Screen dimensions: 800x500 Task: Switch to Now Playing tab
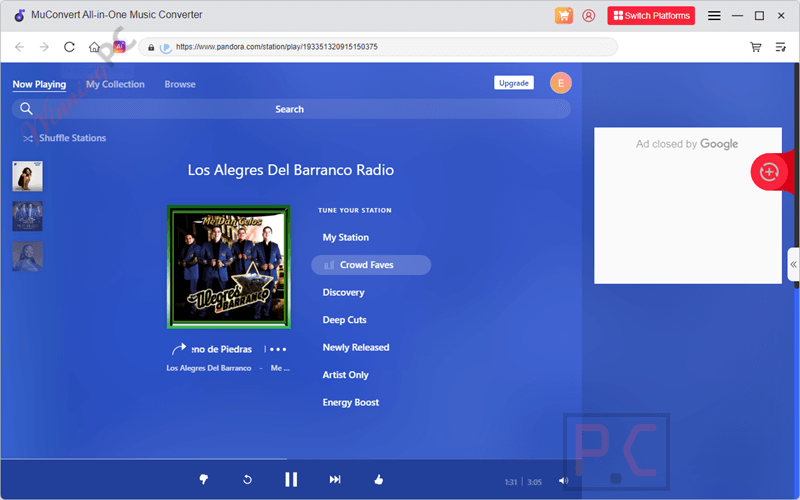point(39,84)
